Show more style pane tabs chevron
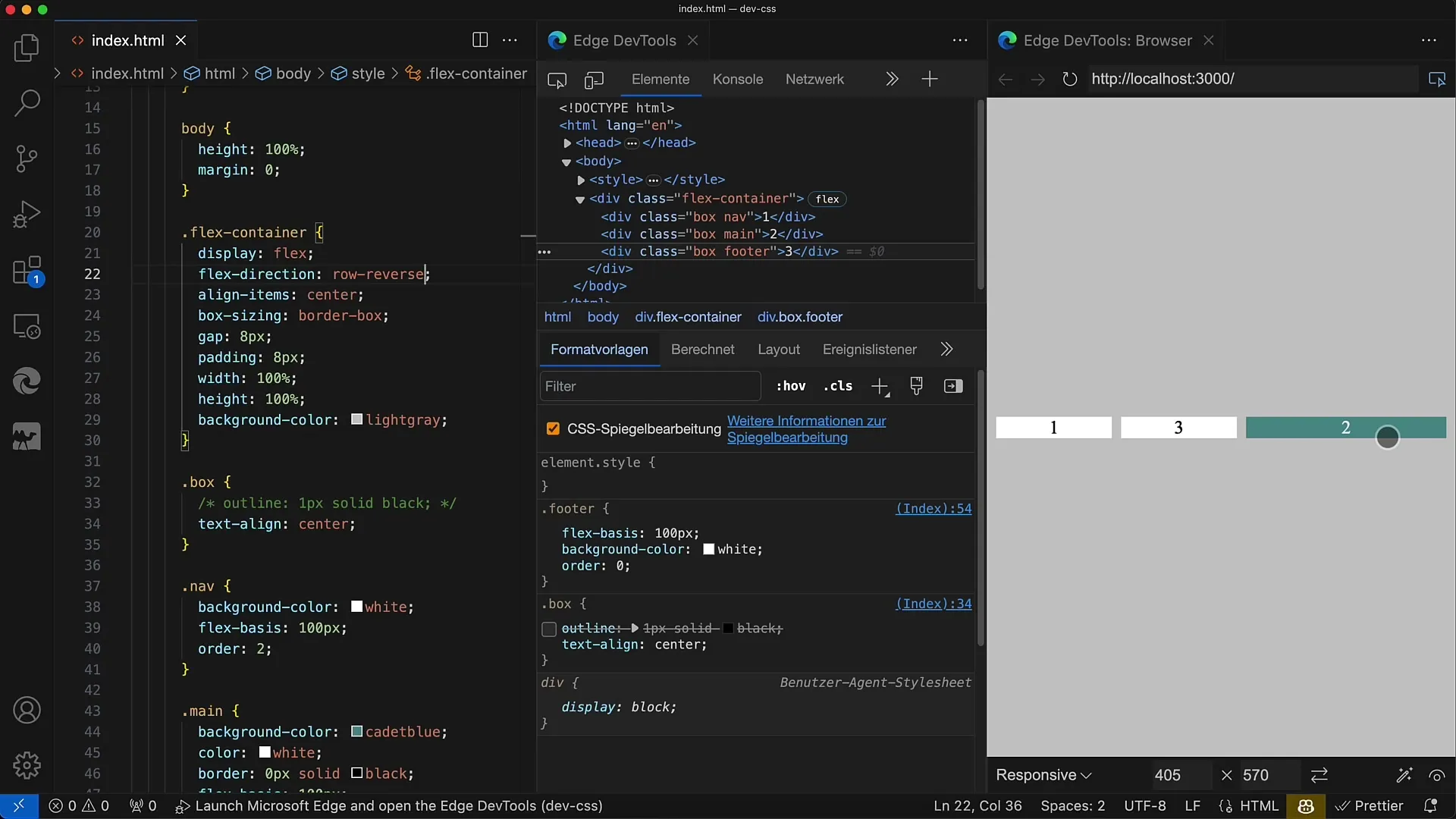 tap(946, 350)
